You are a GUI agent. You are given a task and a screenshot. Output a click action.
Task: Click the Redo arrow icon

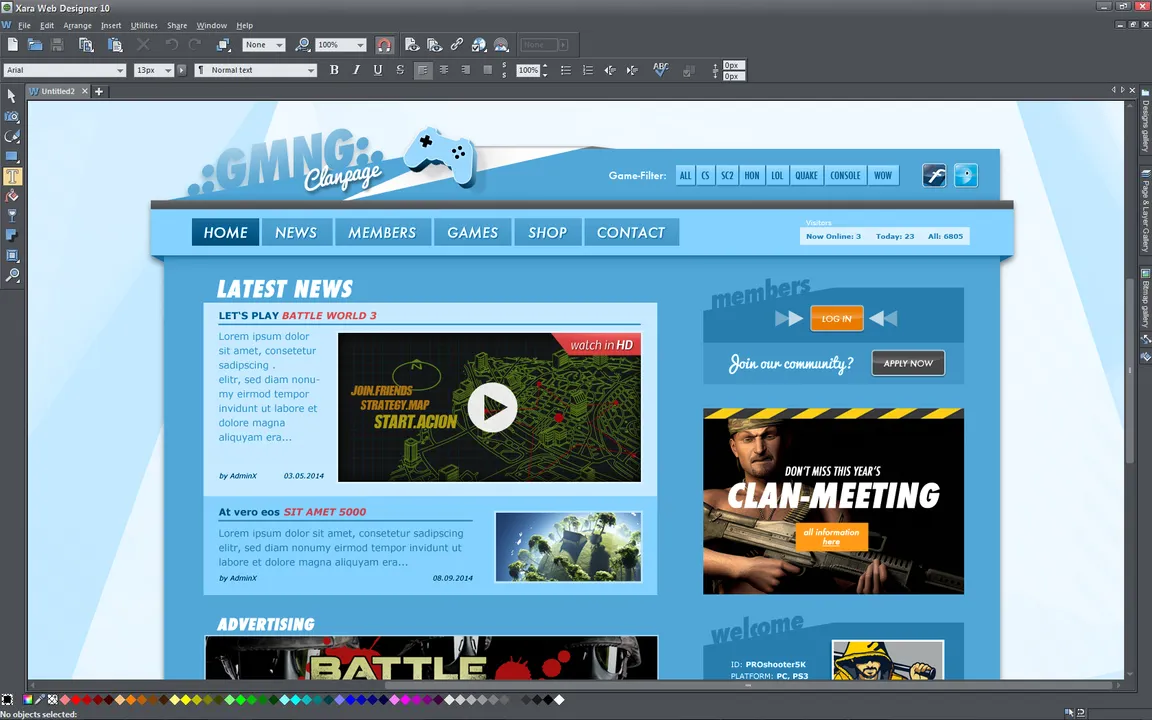pyautogui.click(x=195, y=45)
